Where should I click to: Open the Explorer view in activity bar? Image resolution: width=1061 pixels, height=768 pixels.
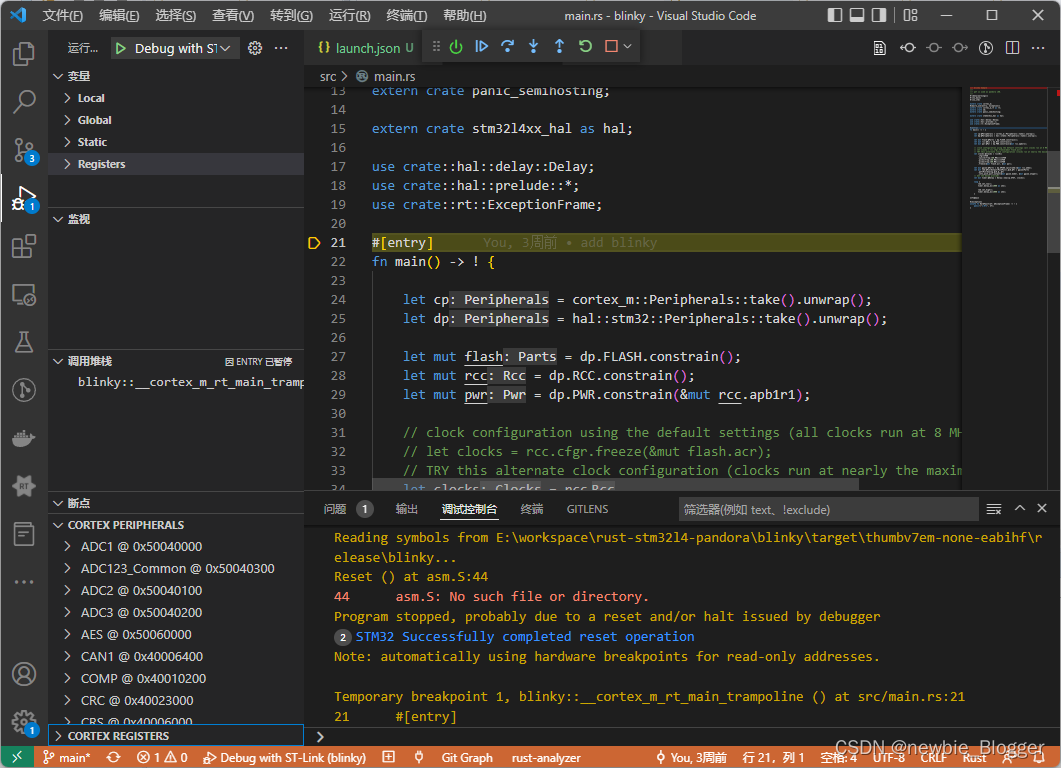pyautogui.click(x=24, y=54)
